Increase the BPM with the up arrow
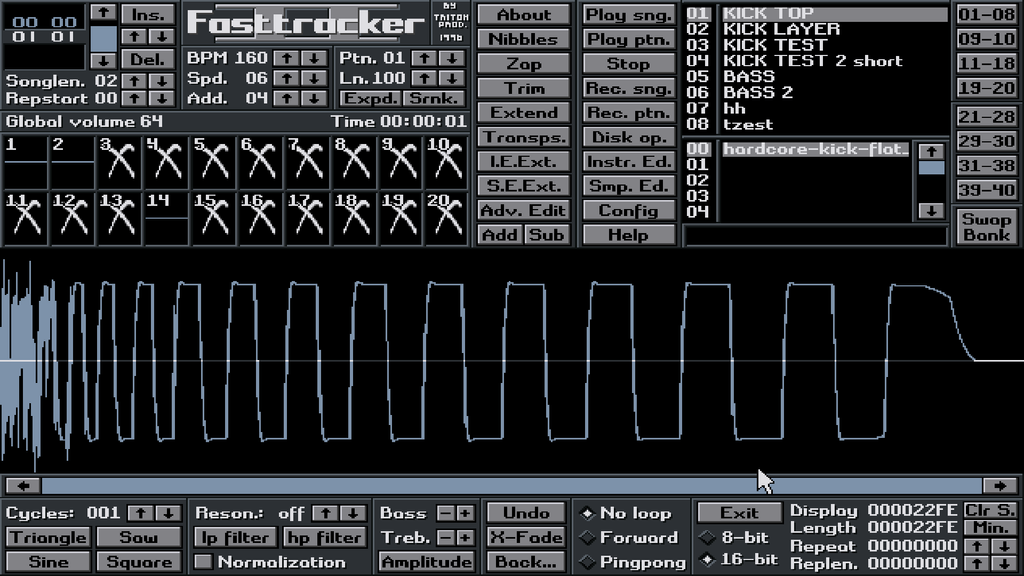Viewport: 1024px width, 576px height. [285, 58]
